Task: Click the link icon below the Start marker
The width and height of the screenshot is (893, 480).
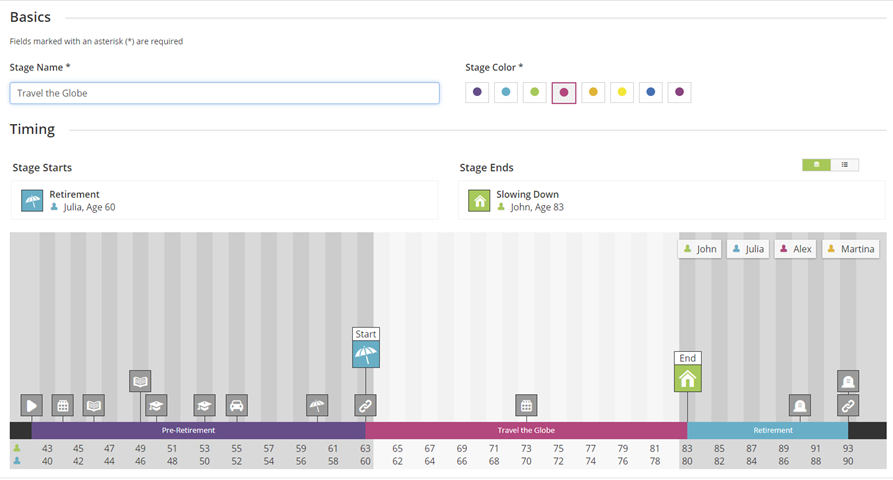Action: coord(366,405)
